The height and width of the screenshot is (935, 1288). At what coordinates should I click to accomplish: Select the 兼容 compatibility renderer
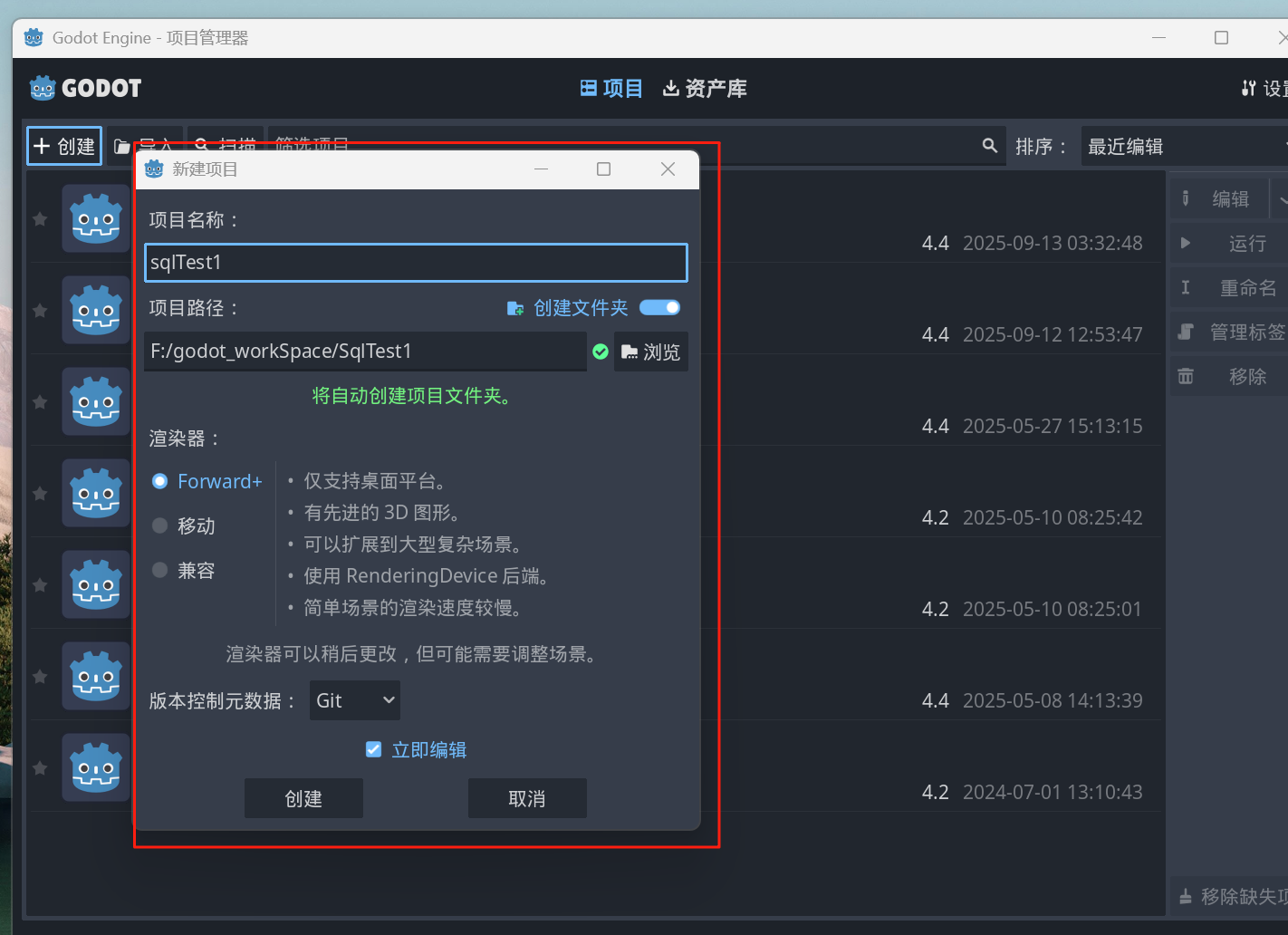(184, 570)
